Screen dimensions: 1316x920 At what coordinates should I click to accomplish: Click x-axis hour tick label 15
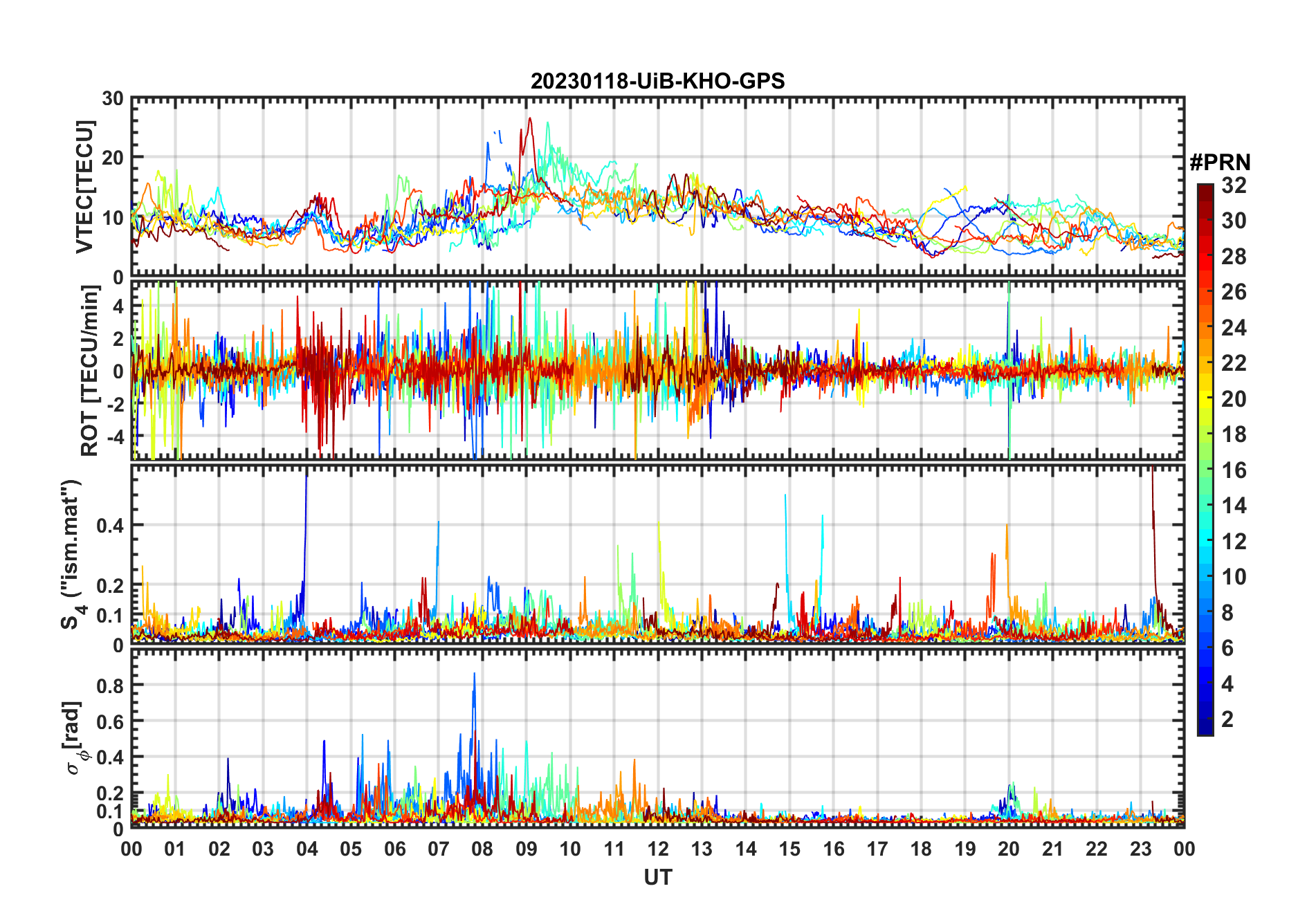pyautogui.click(x=789, y=849)
